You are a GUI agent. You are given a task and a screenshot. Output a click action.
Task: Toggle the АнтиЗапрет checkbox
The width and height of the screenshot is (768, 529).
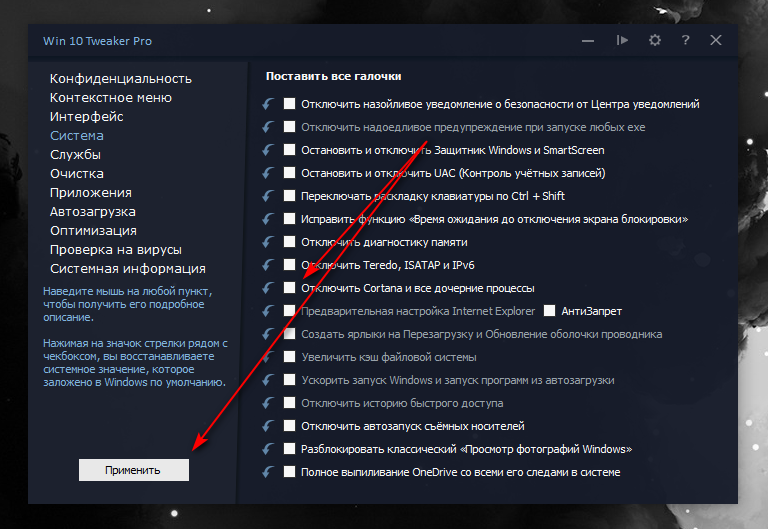pyautogui.click(x=550, y=311)
